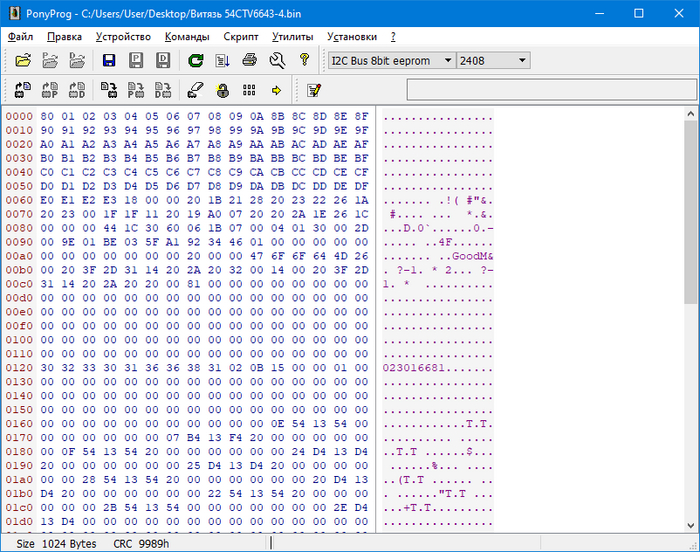
Task: Click the Print printer icon
Action: 250,61
